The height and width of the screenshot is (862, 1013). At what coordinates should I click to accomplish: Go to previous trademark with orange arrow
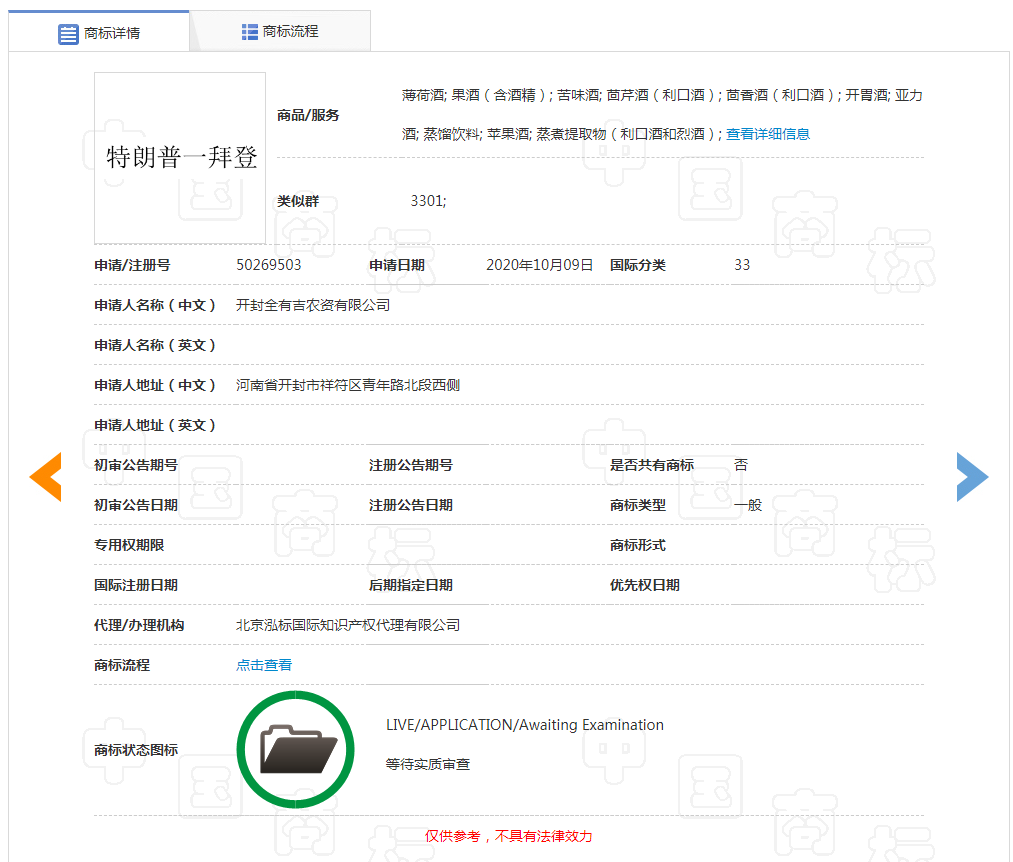coord(46,477)
